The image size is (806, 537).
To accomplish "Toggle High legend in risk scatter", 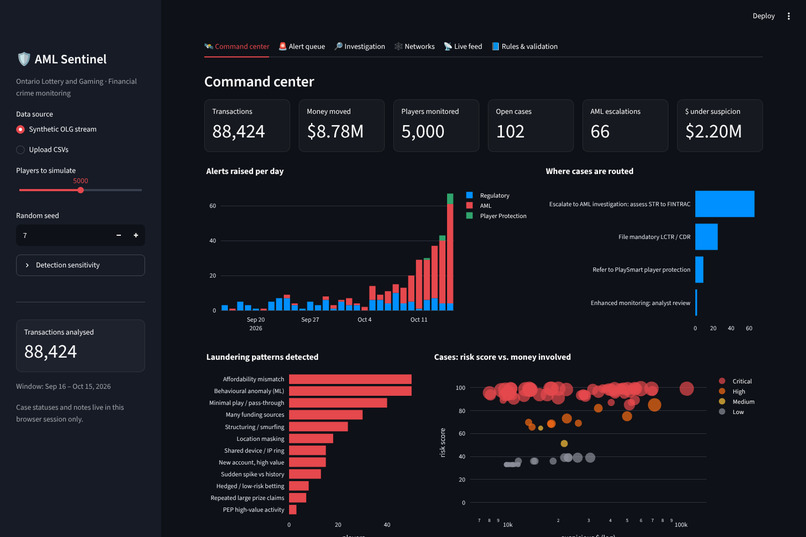I will click(x=732, y=392).
